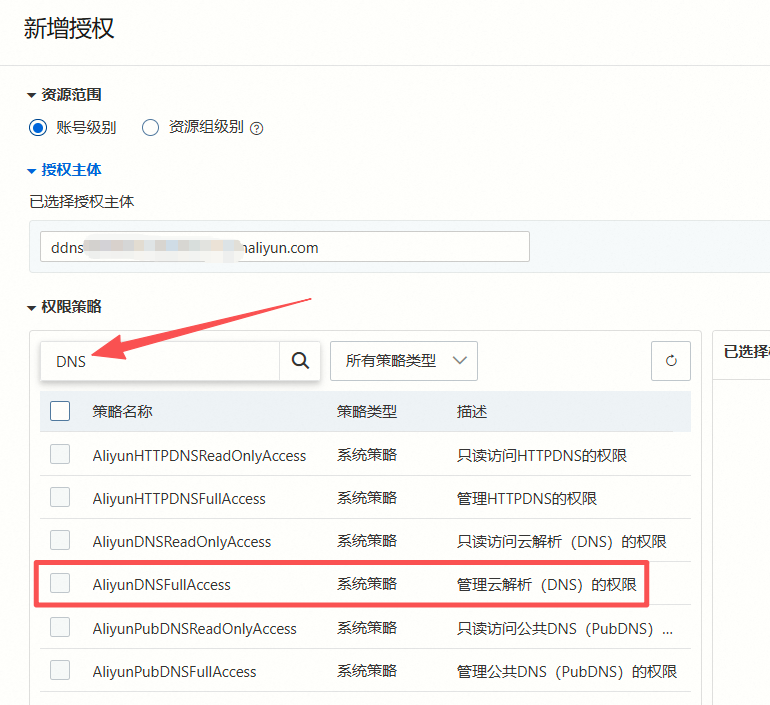Check the AliyunDNSFullAccess policy box

tap(60, 583)
